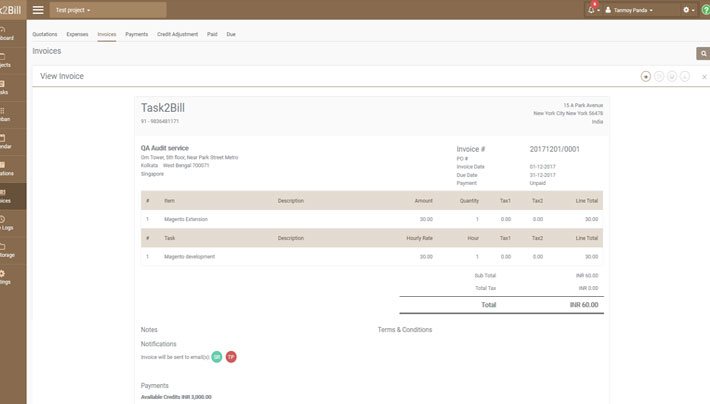Click the first circular invoice action icon
710x404 pixels.
(646, 75)
